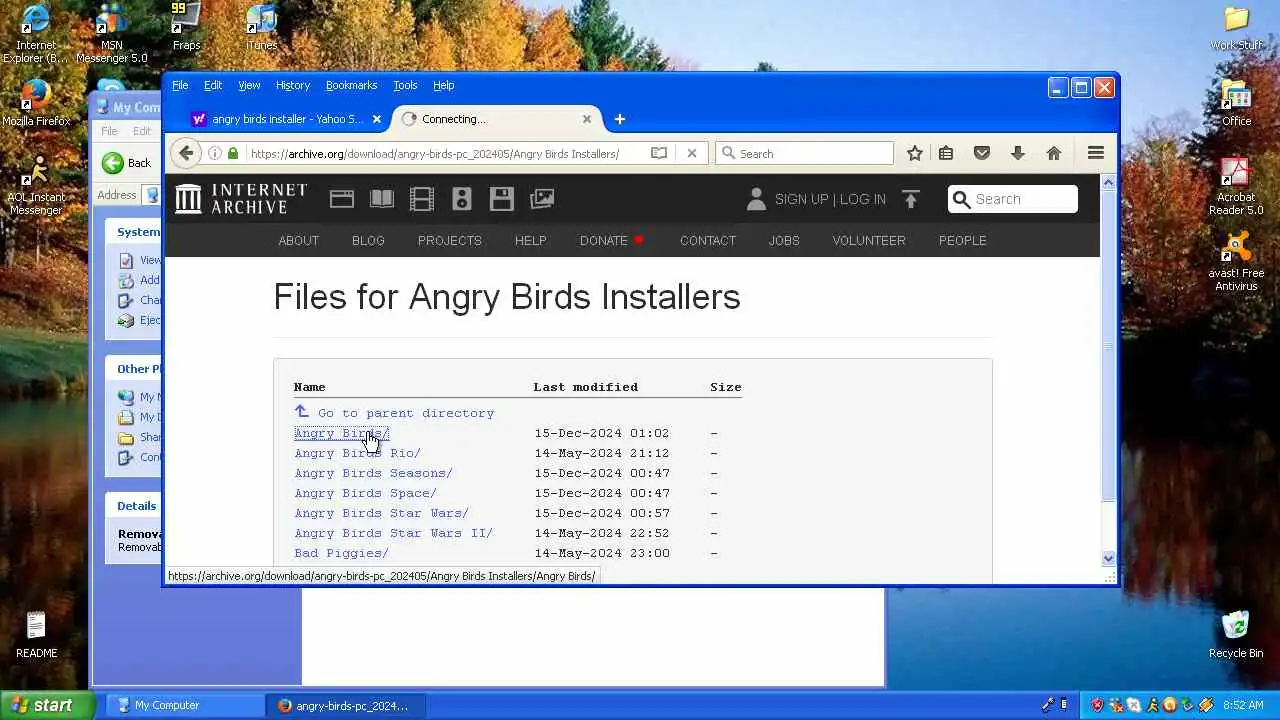Image resolution: width=1280 pixels, height=720 pixels.
Task: Select the README desktop file
Action: (x=36, y=634)
